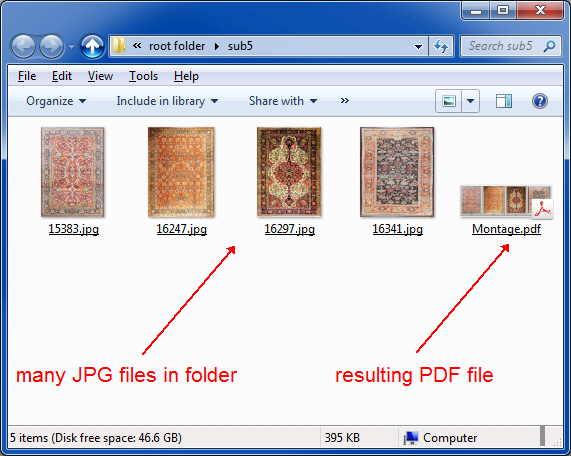Viewport: 571px width, 456px height.
Task: Click the folder icon in address bar
Action: [x=119, y=46]
